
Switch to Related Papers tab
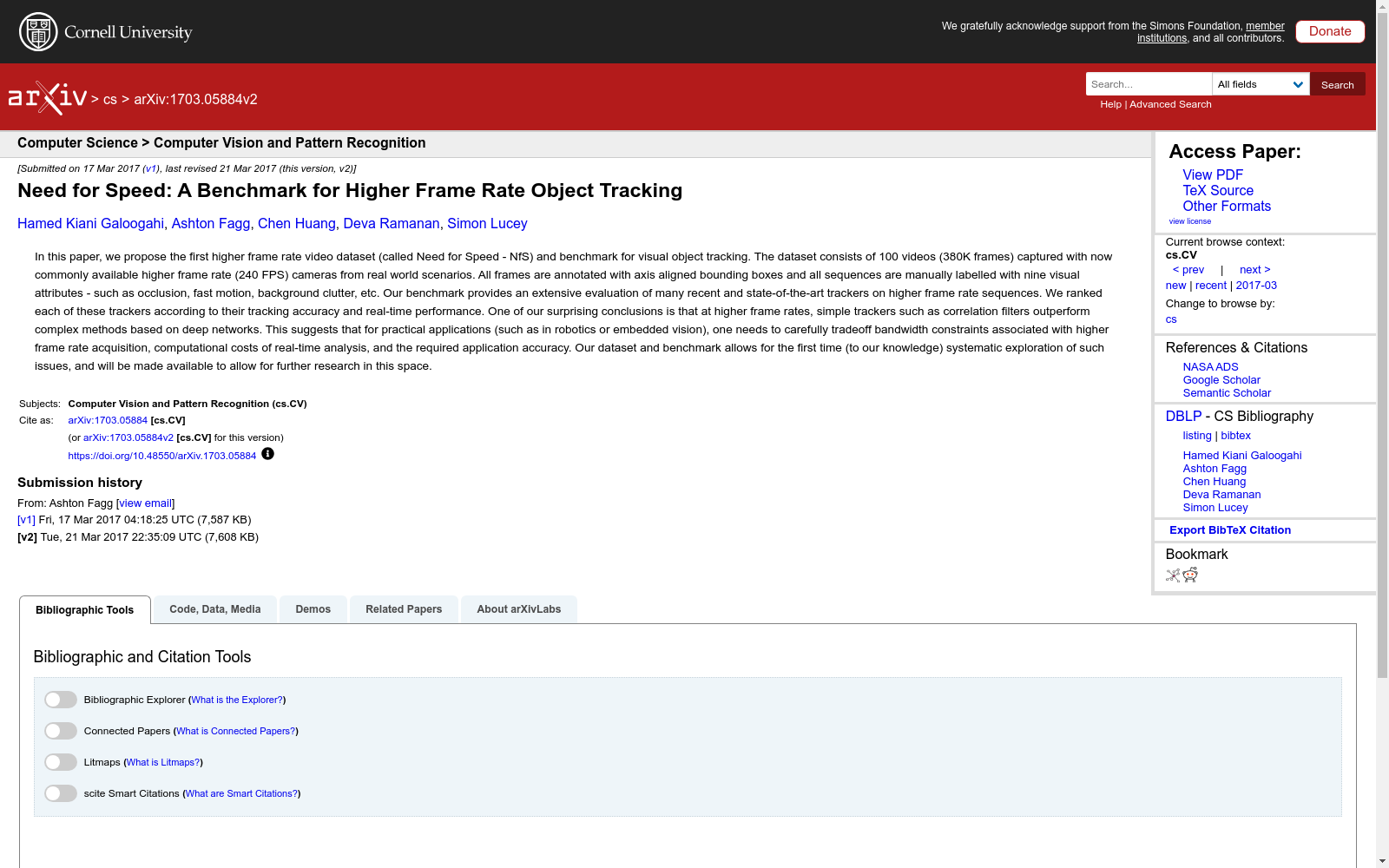coord(404,609)
